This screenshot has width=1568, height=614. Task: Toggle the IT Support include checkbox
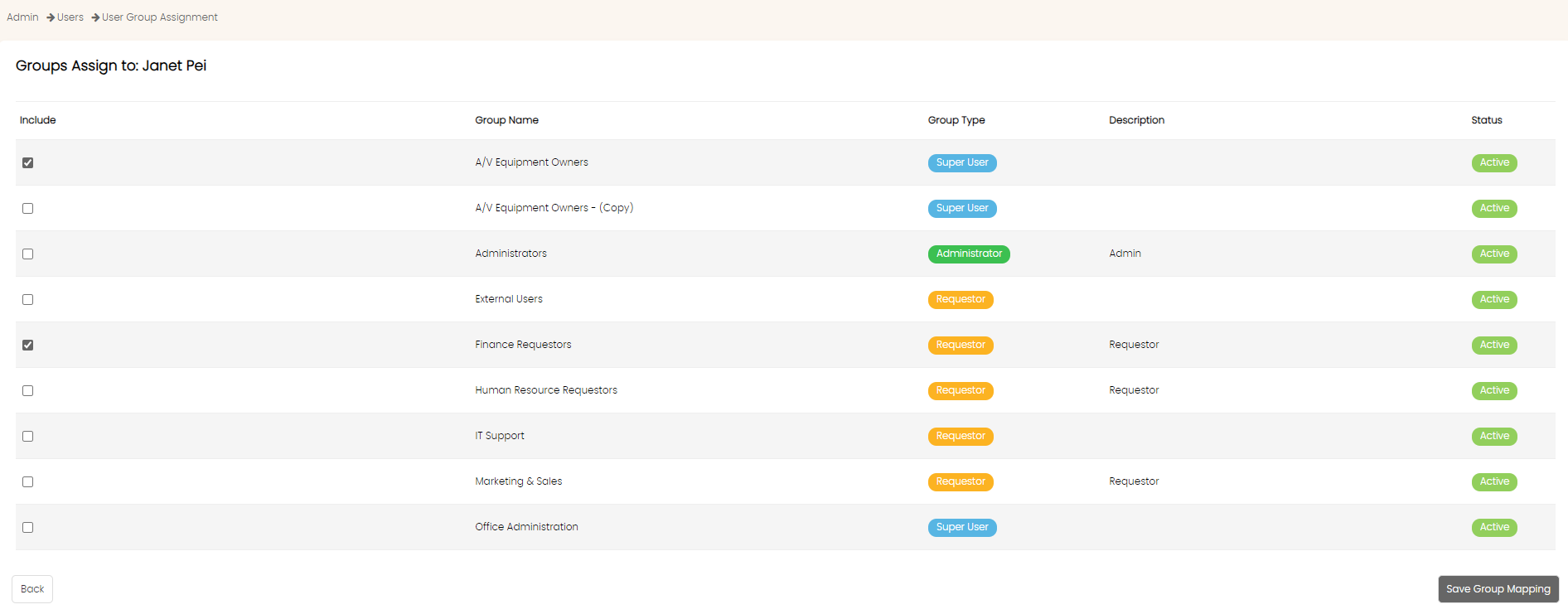(28, 437)
